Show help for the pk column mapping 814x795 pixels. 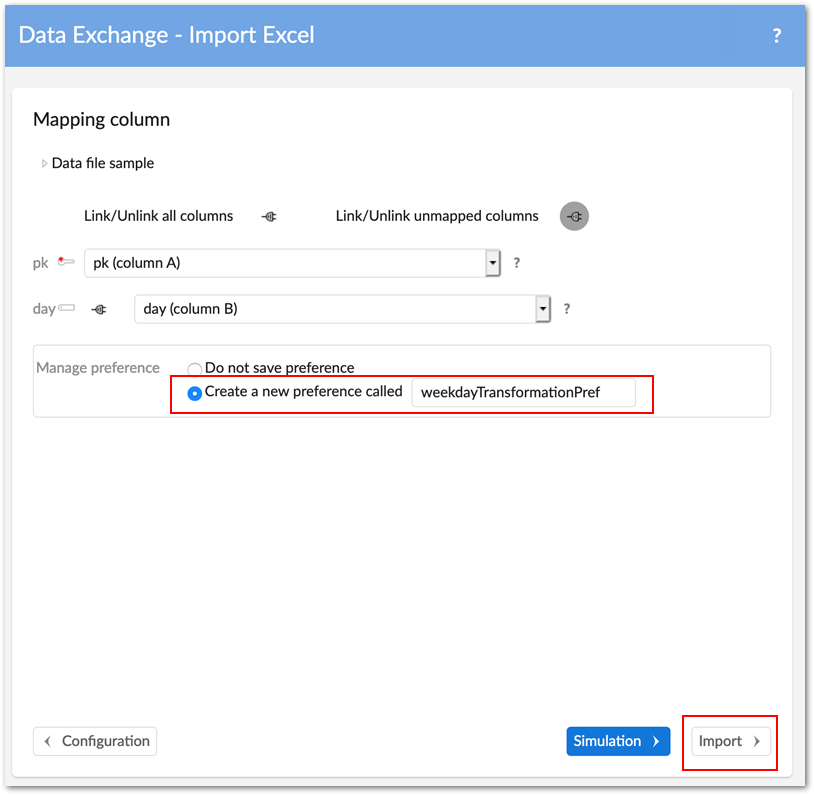(517, 263)
